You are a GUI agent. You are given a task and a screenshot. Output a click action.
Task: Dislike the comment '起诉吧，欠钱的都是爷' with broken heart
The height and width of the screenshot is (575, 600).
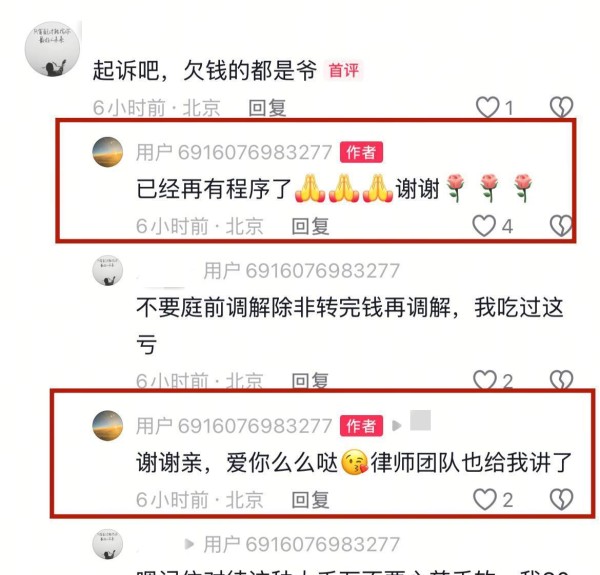pyautogui.click(x=561, y=107)
